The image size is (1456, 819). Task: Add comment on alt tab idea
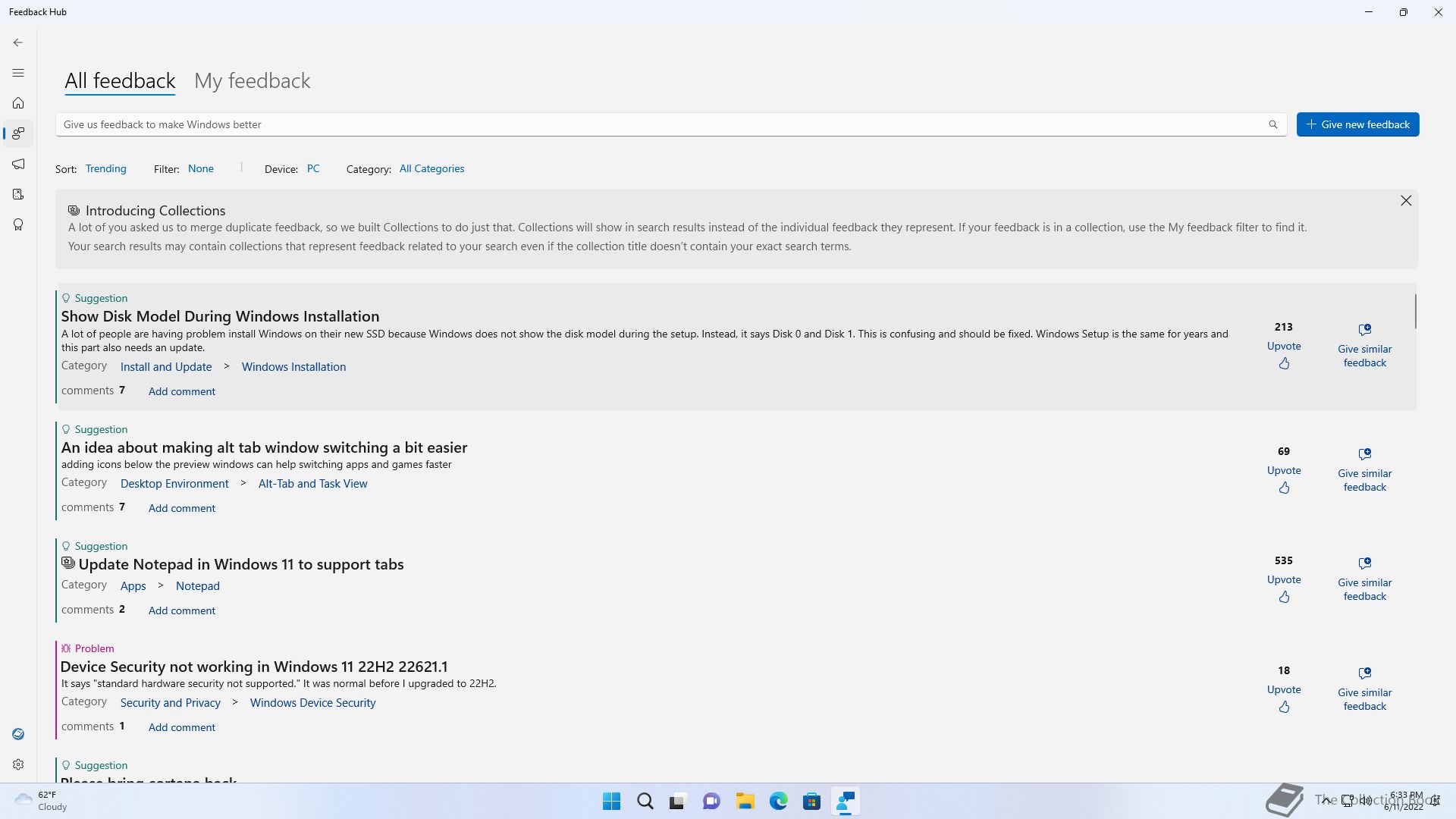[182, 508]
